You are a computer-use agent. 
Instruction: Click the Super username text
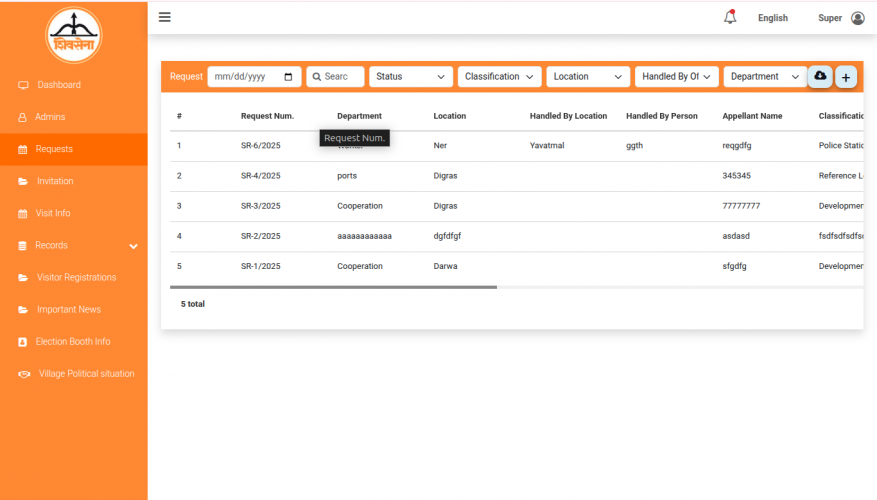829,18
